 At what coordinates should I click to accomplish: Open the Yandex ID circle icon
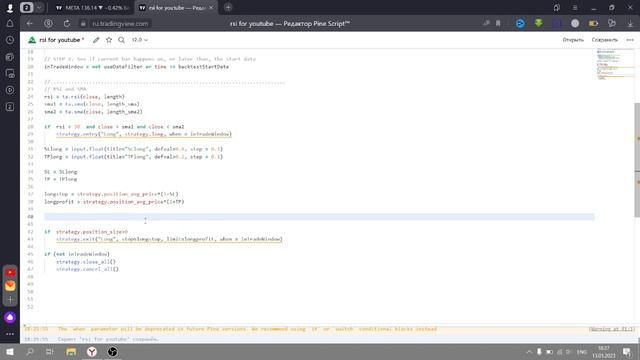pos(48,24)
